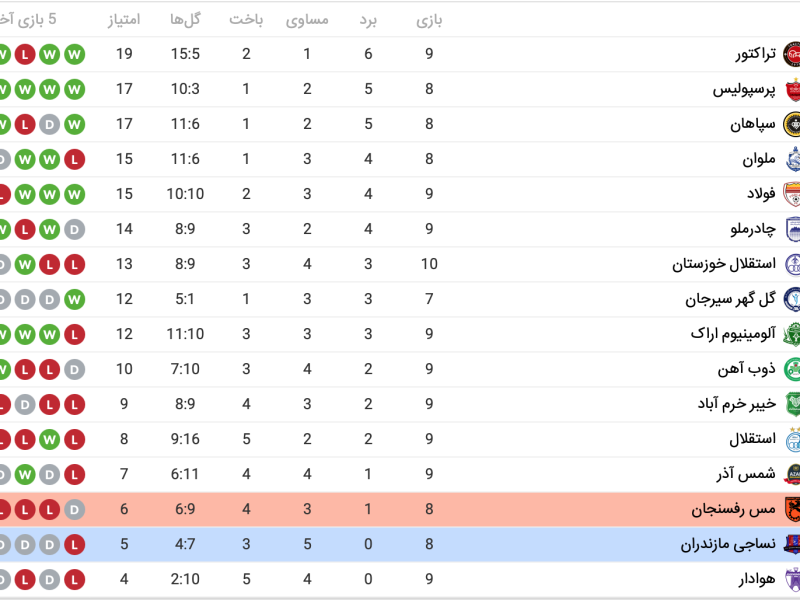Image resolution: width=800 pixels, height=600 pixels.
Task: Select the Sepahan club logo
Action: coord(791,124)
